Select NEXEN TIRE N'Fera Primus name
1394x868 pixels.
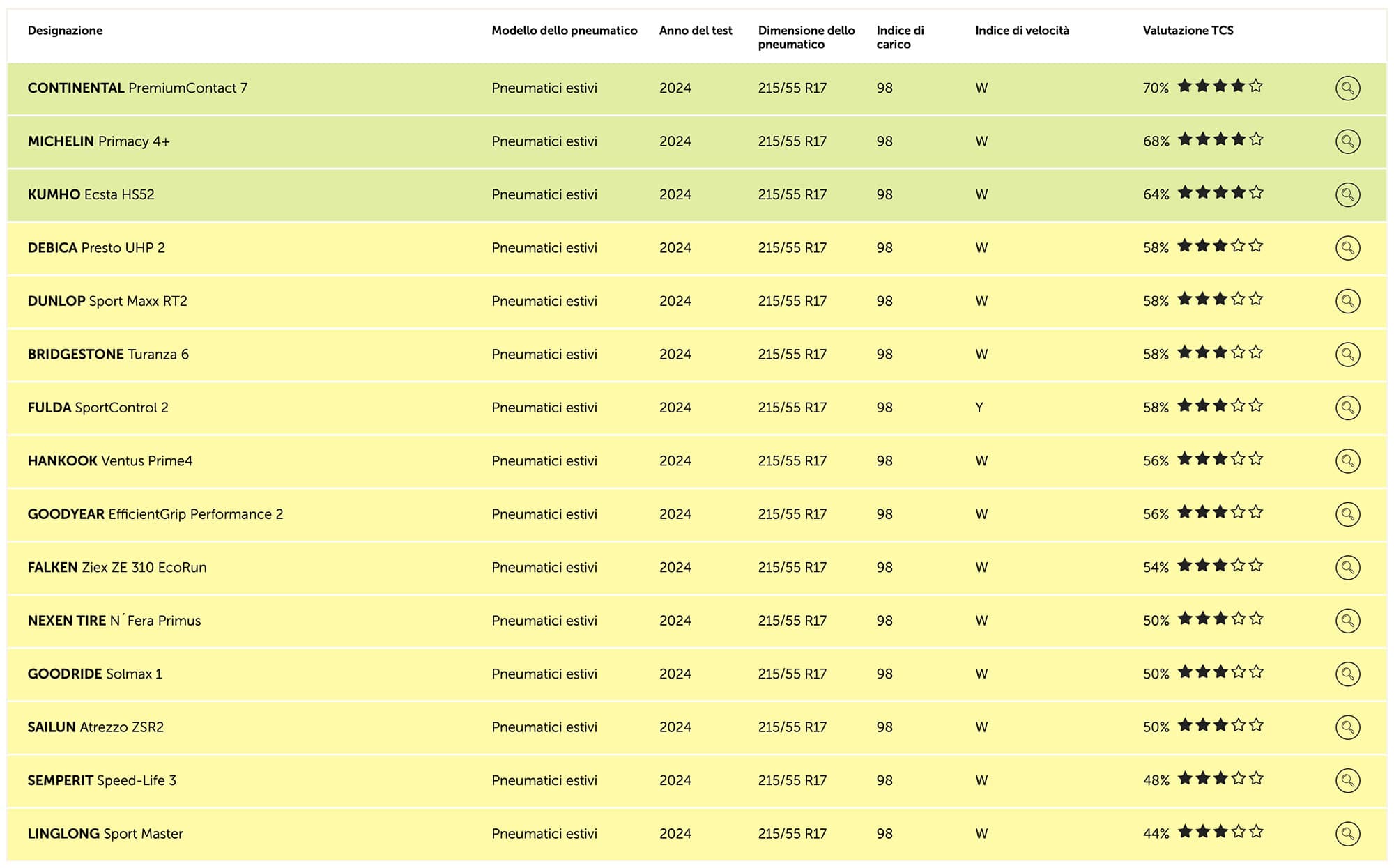[x=114, y=621]
